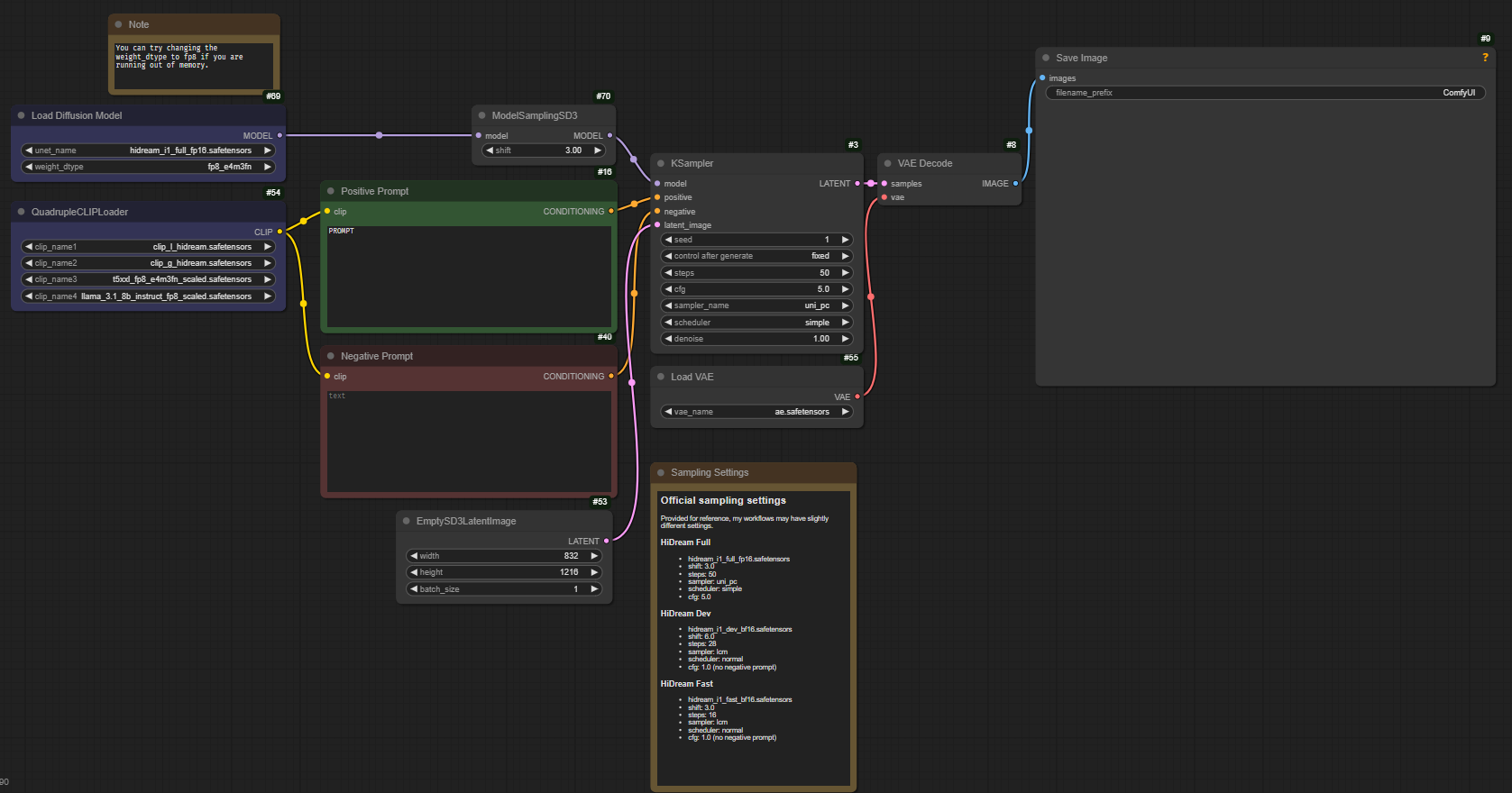Image resolution: width=1512 pixels, height=793 pixels.
Task: Open the sampler_name dropdown in KSampler
Action: [x=756, y=305]
